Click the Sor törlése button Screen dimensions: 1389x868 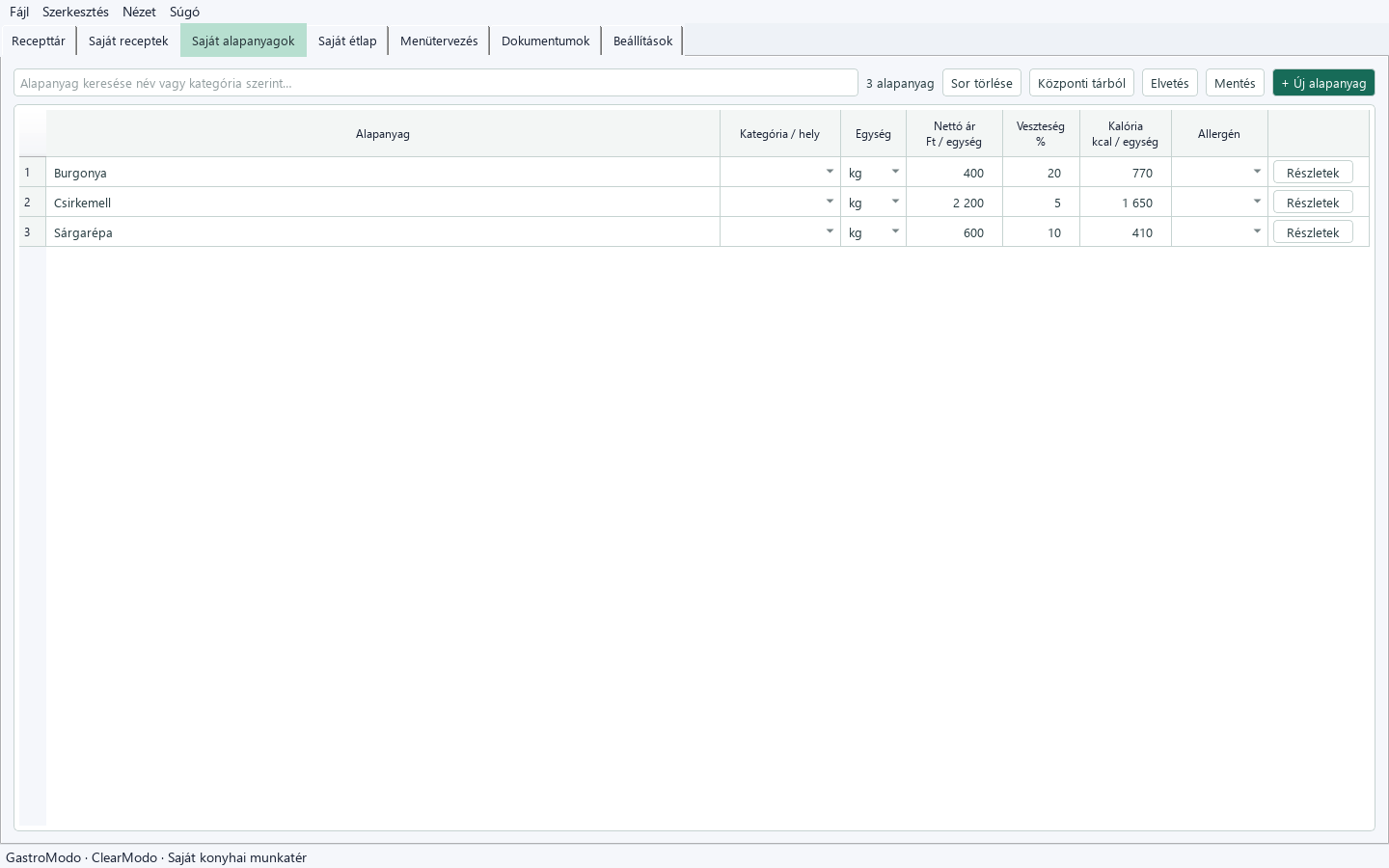click(x=982, y=83)
